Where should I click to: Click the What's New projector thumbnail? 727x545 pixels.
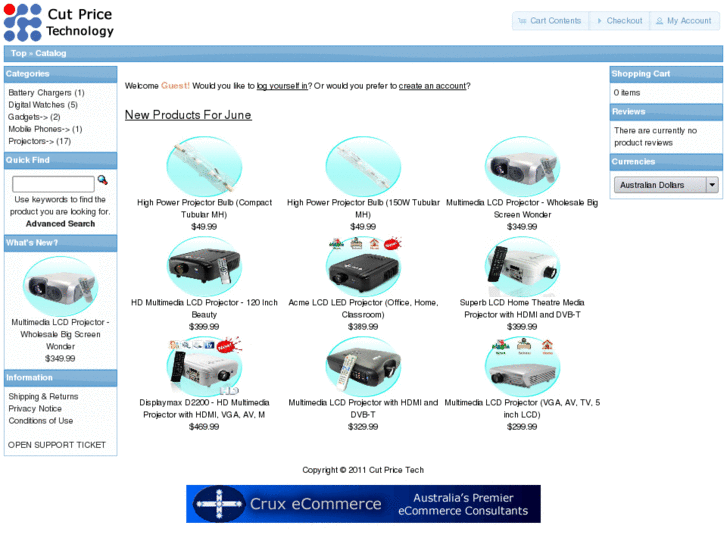60,286
